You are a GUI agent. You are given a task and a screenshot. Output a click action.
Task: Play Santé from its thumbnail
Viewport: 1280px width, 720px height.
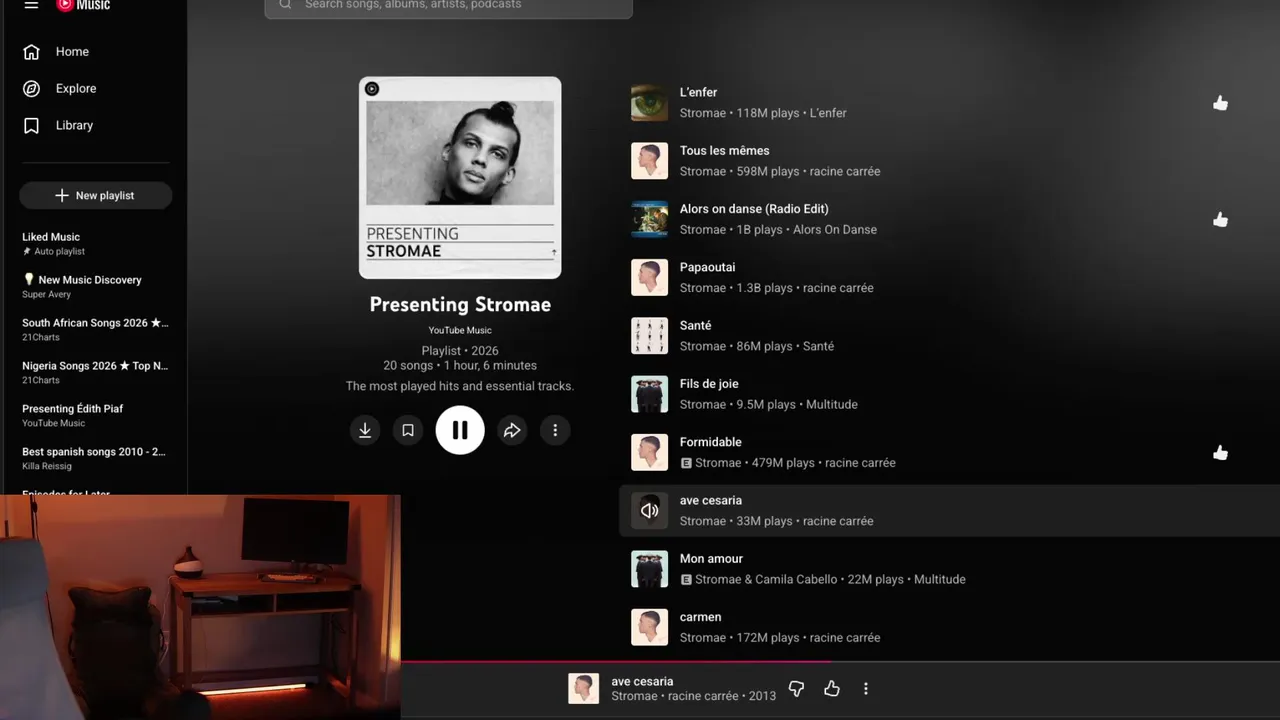pyautogui.click(x=649, y=336)
